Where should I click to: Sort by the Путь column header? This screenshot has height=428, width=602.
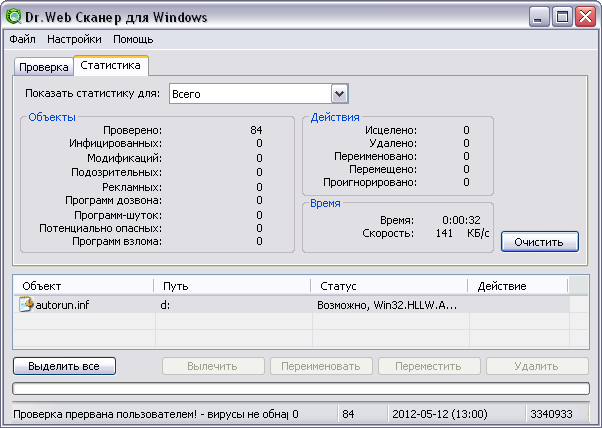232,286
